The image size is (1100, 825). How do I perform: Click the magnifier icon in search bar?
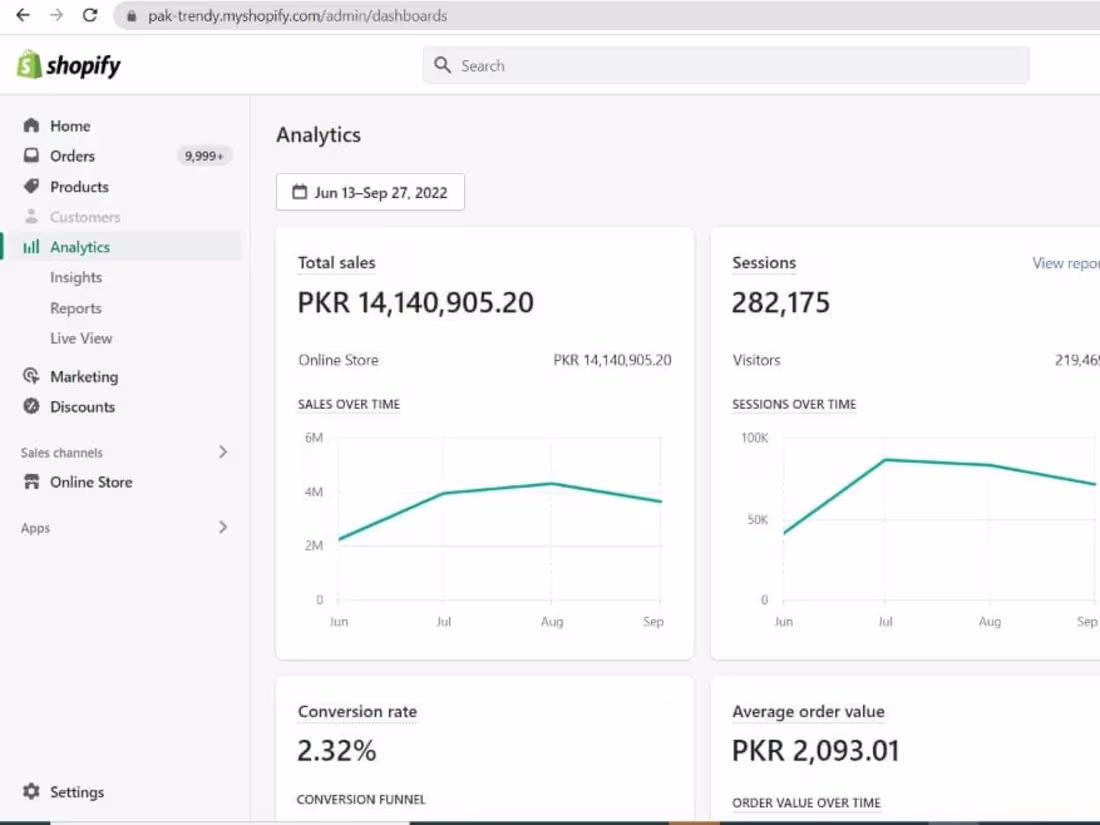click(x=442, y=65)
